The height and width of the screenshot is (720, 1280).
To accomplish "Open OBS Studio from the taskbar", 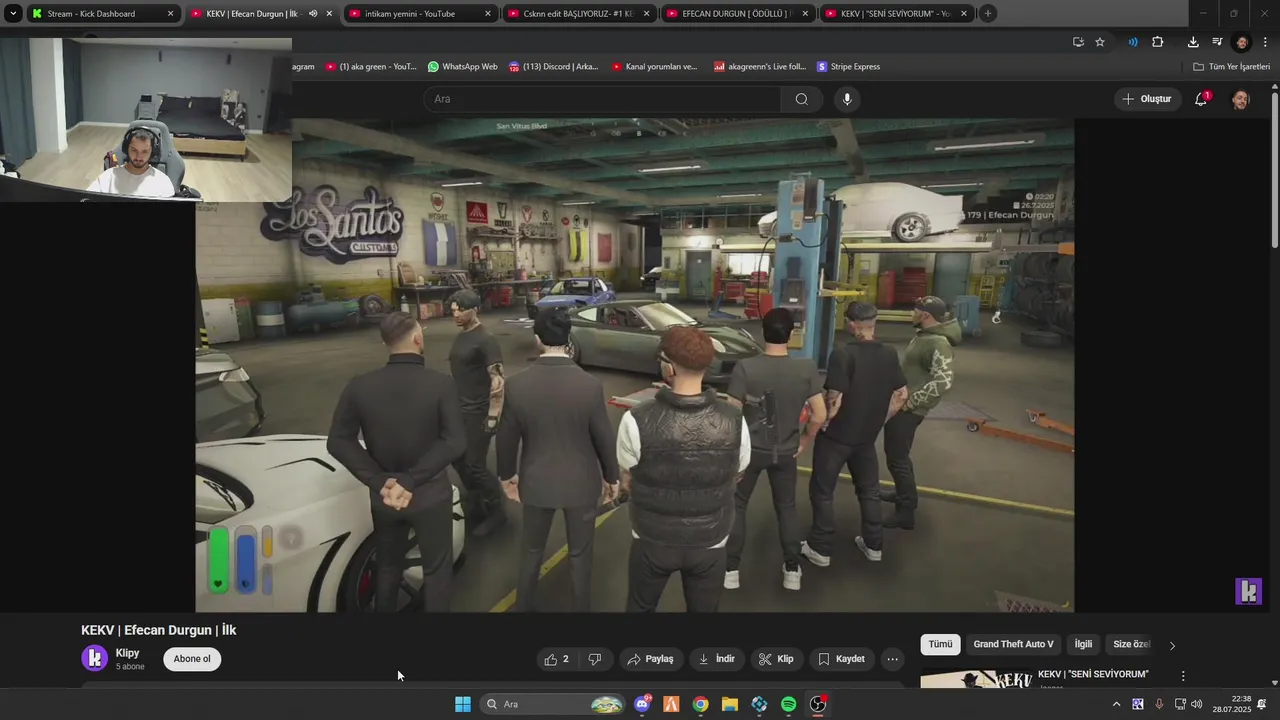I will tap(818, 704).
